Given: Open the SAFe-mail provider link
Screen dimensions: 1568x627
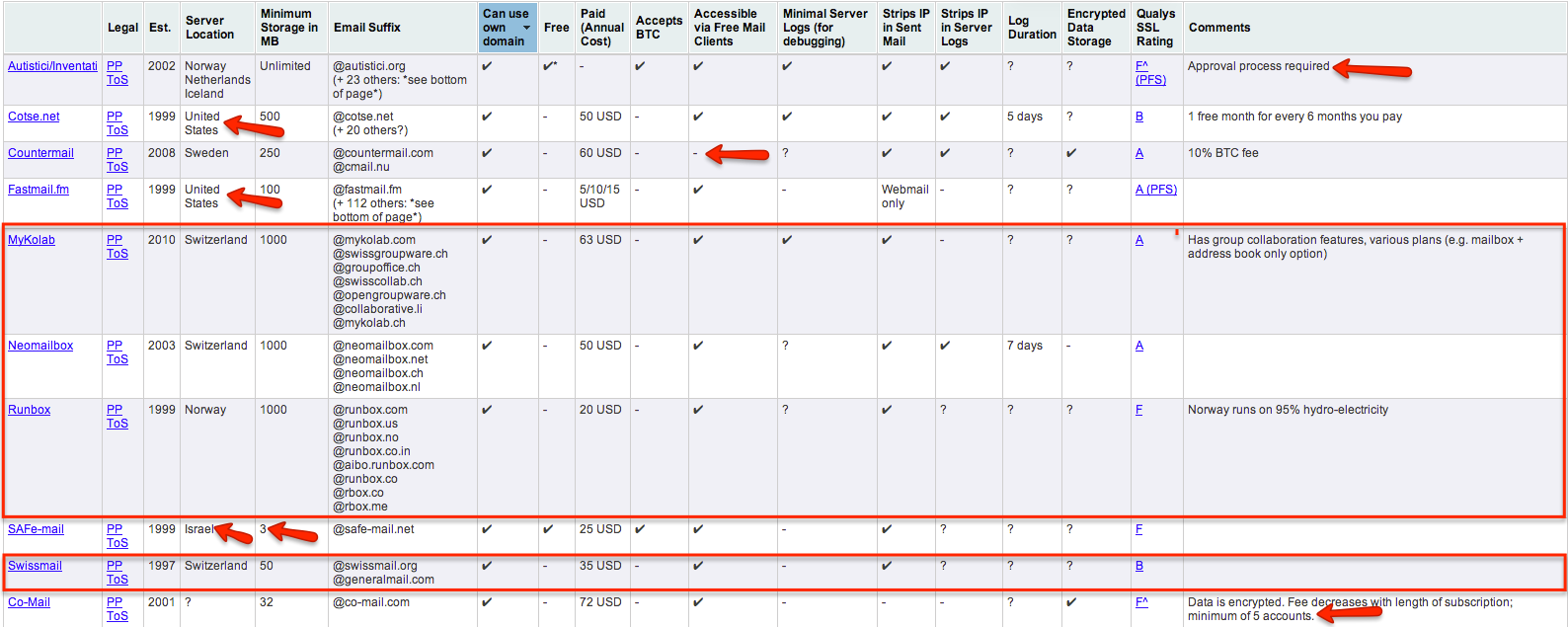Looking at the screenshot, I should 36,529.
